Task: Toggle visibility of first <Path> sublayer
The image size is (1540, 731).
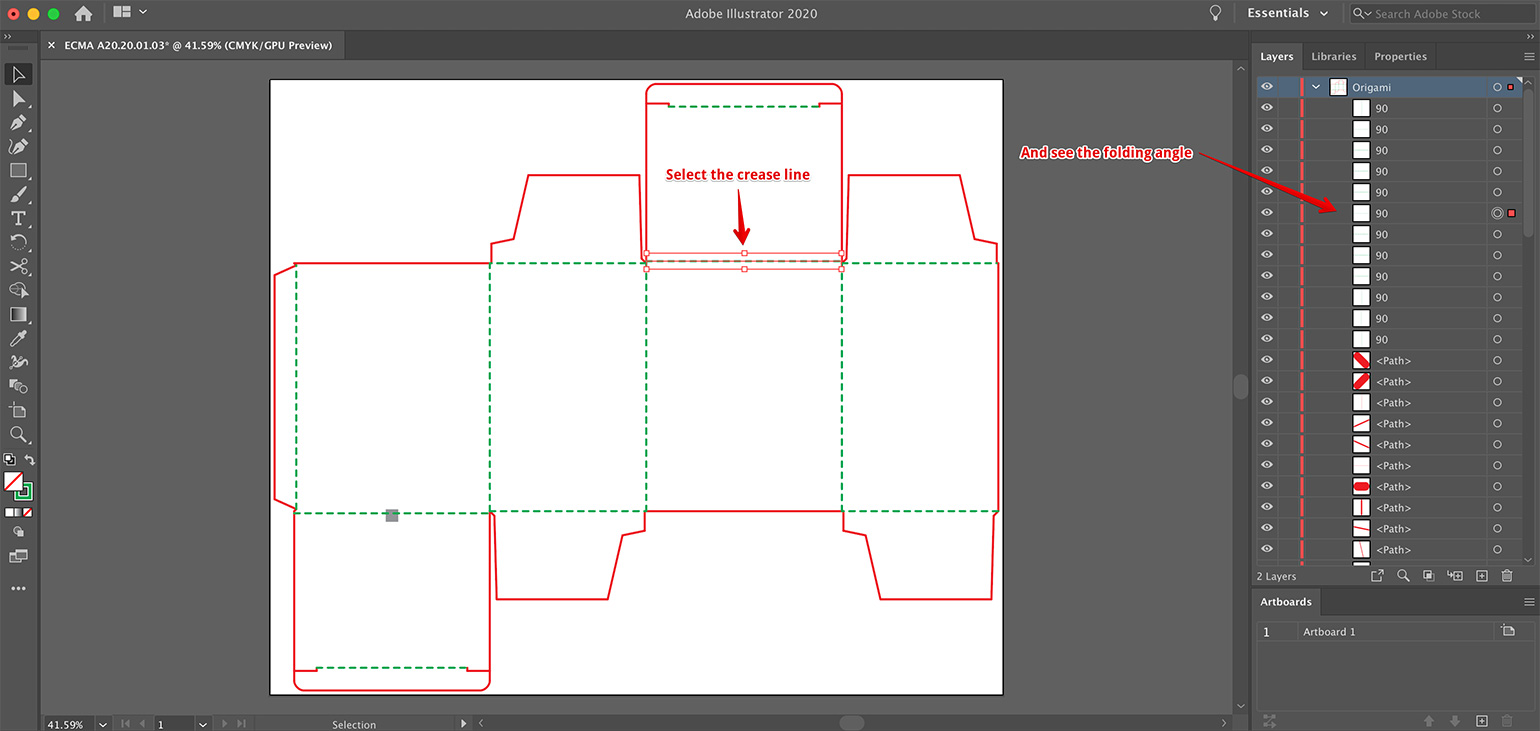Action: (1267, 360)
